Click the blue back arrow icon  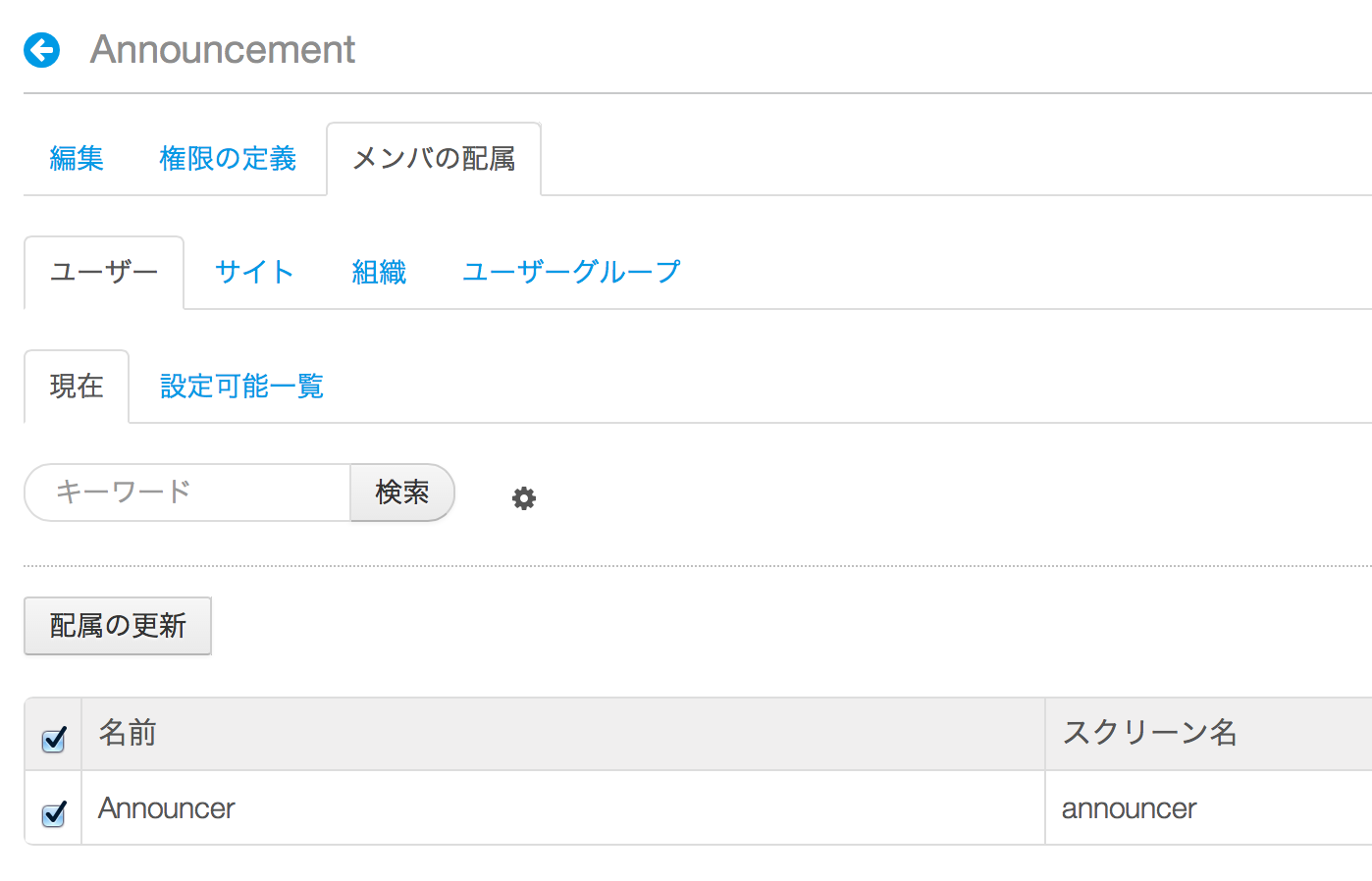[x=42, y=50]
